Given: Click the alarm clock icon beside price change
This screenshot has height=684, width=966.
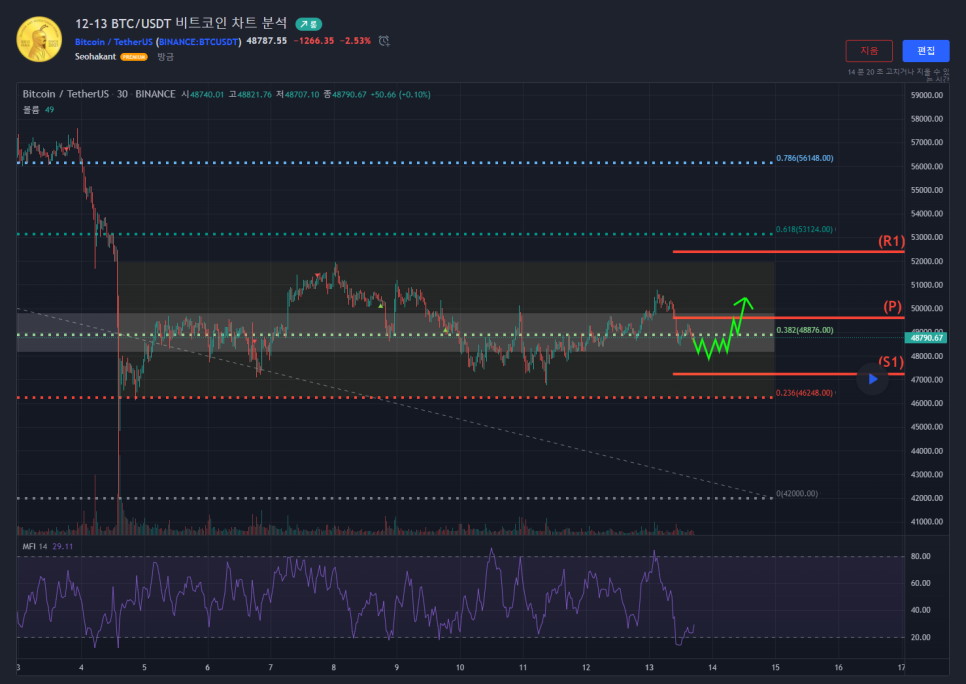Looking at the screenshot, I should (384, 41).
